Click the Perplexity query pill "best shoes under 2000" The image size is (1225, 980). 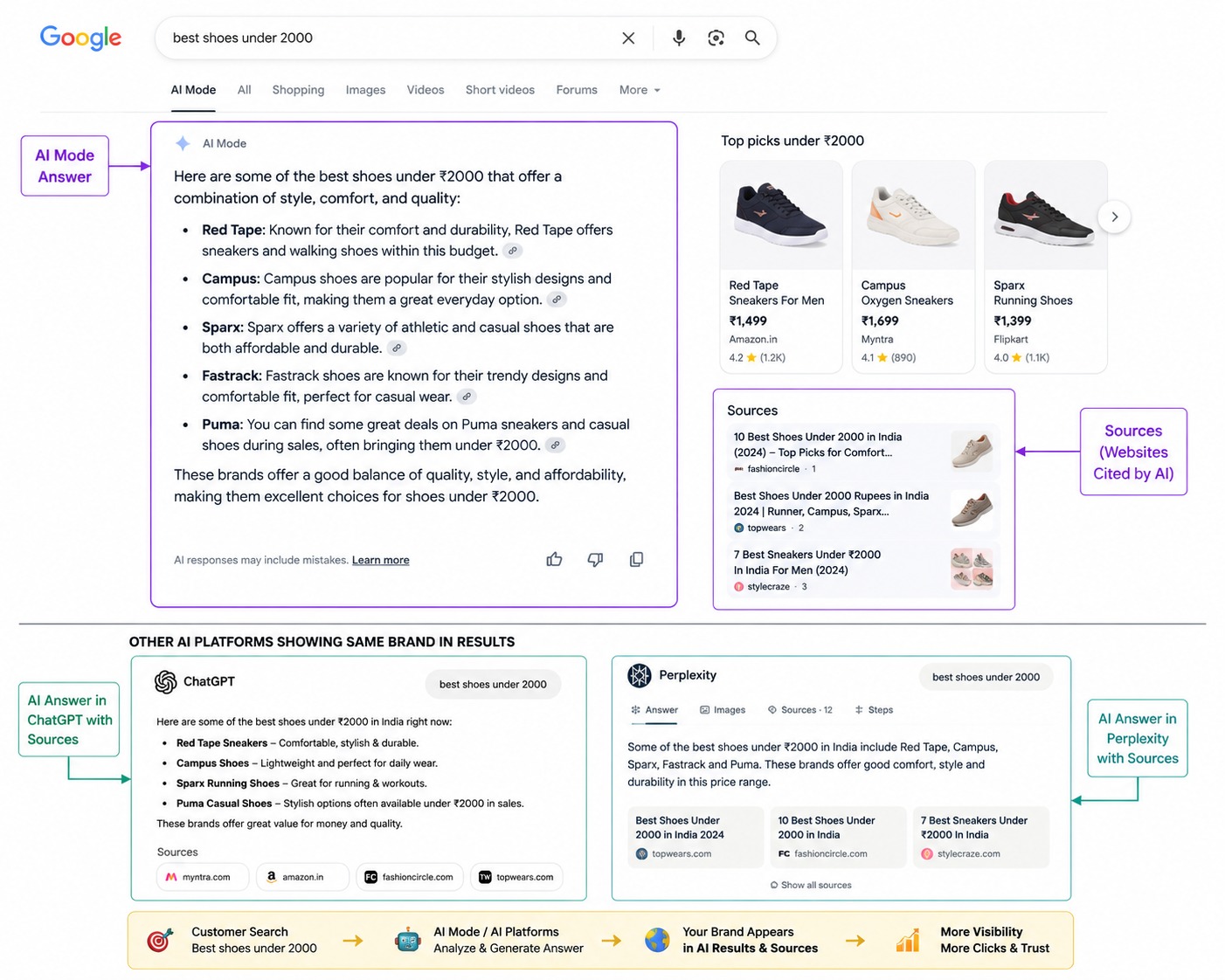click(986, 677)
